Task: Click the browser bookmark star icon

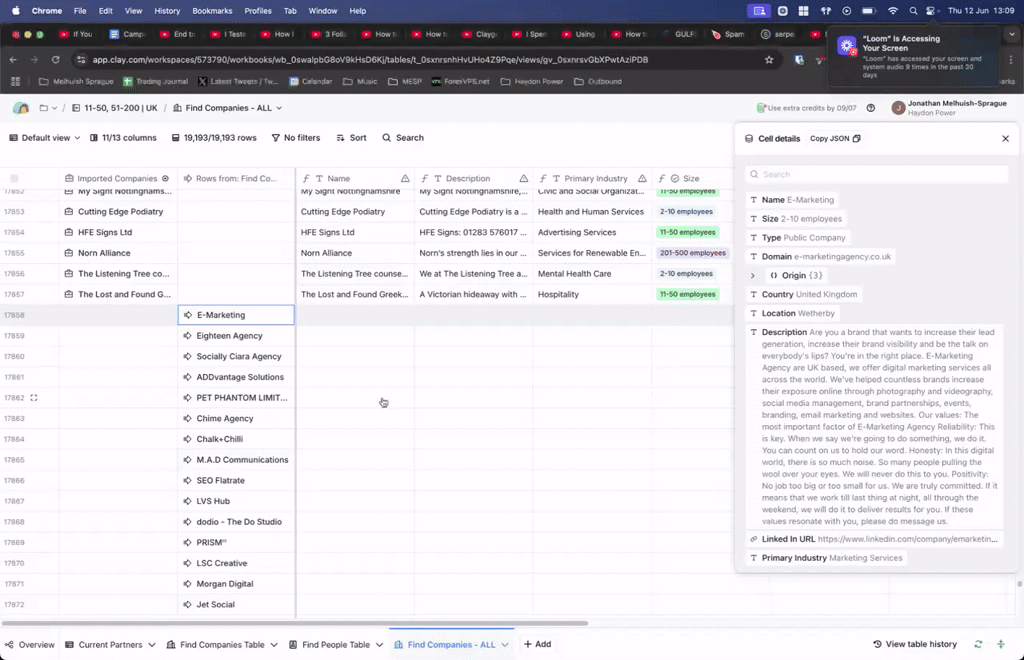Action: [768, 60]
